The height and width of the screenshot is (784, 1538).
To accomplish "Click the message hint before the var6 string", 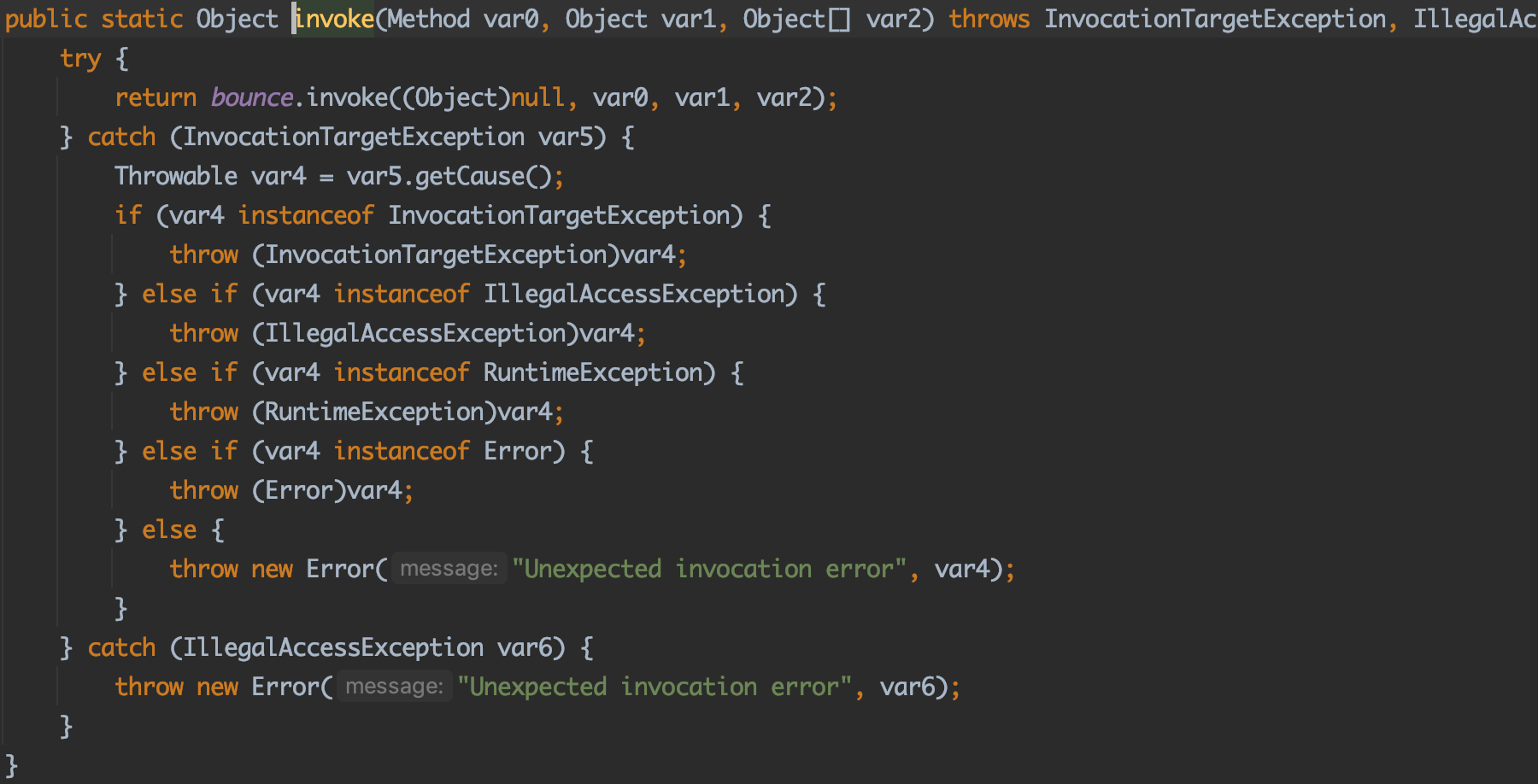I will point(394,687).
